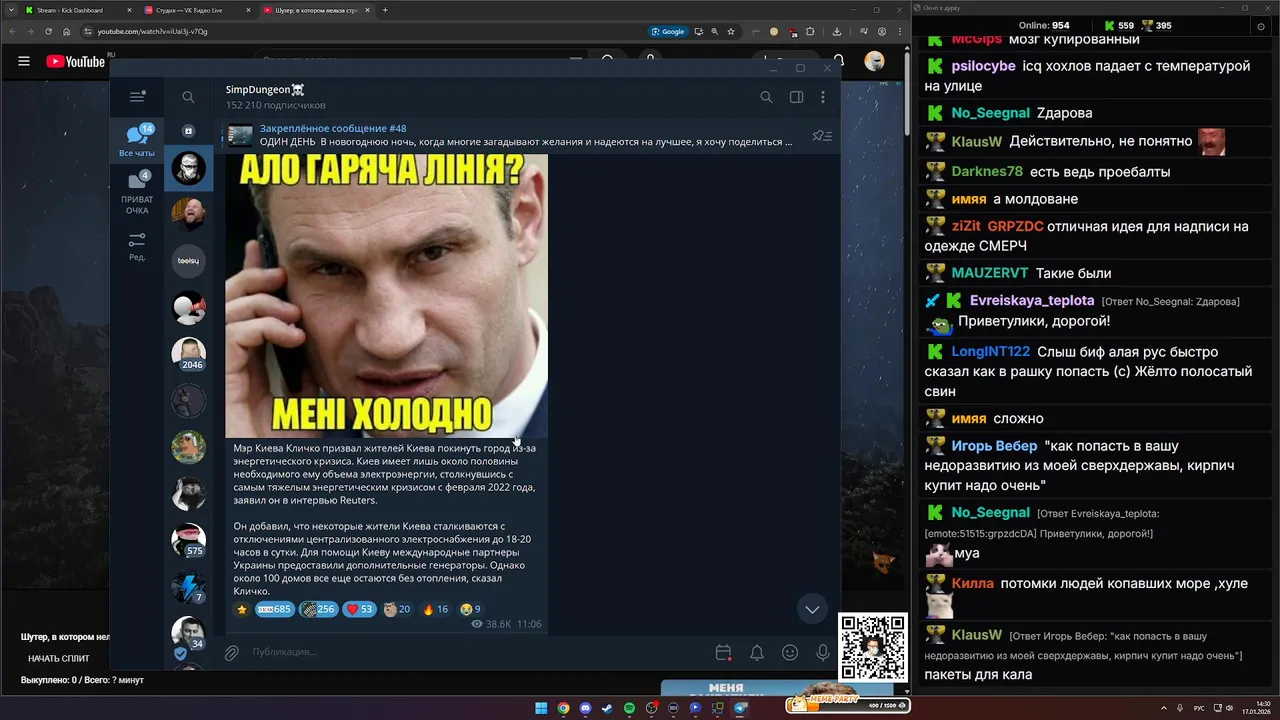The image size is (1280, 720).
Task: Show hidden tray icons chevron
Action: pyautogui.click(x=1164, y=708)
